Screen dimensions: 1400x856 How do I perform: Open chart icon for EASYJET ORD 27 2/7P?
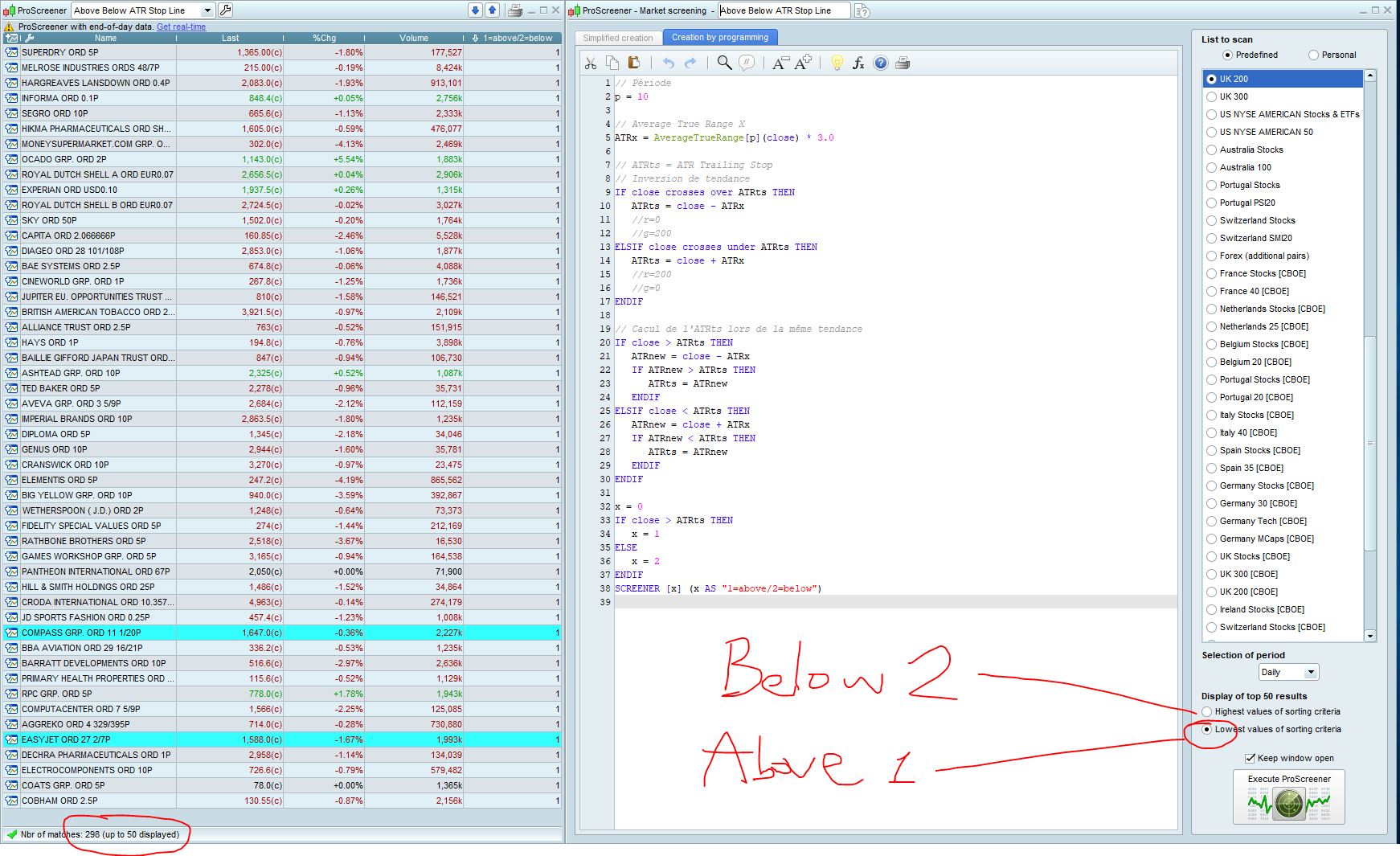pyautogui.click(x=11, y=739)
